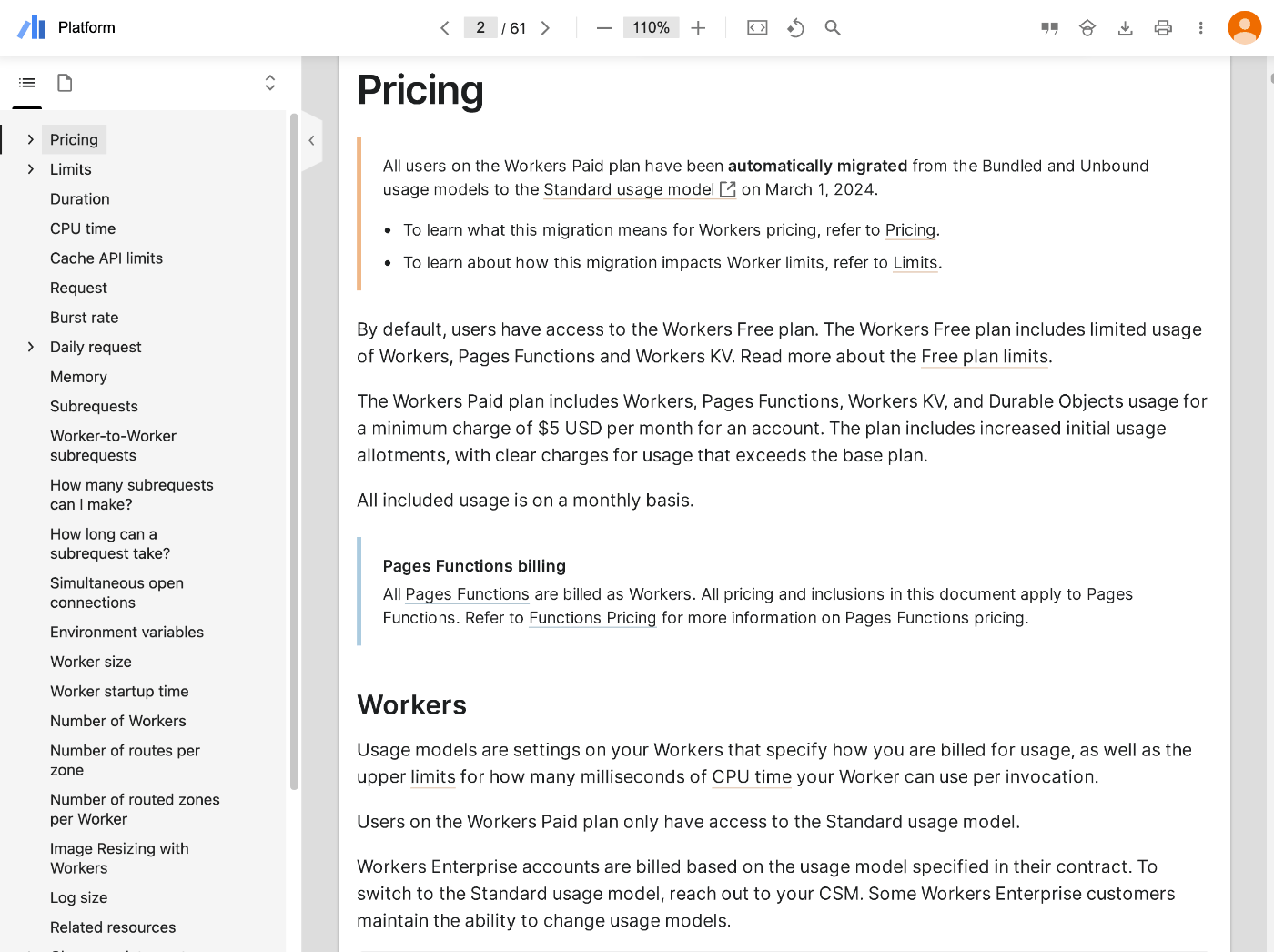Collapse the sidebar panel handle
This screenshot has width=1274, height=952.
[x=311, y=140]
